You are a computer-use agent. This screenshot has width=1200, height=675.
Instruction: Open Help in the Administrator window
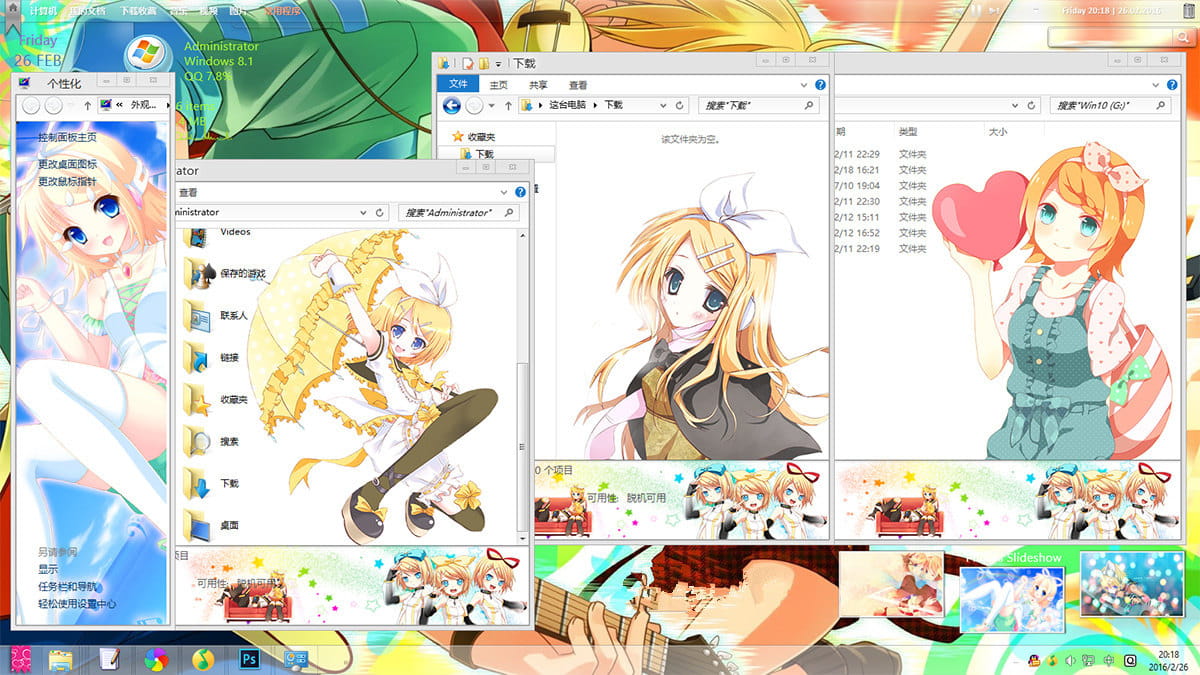pyautogui.click(x=520, y=192)
